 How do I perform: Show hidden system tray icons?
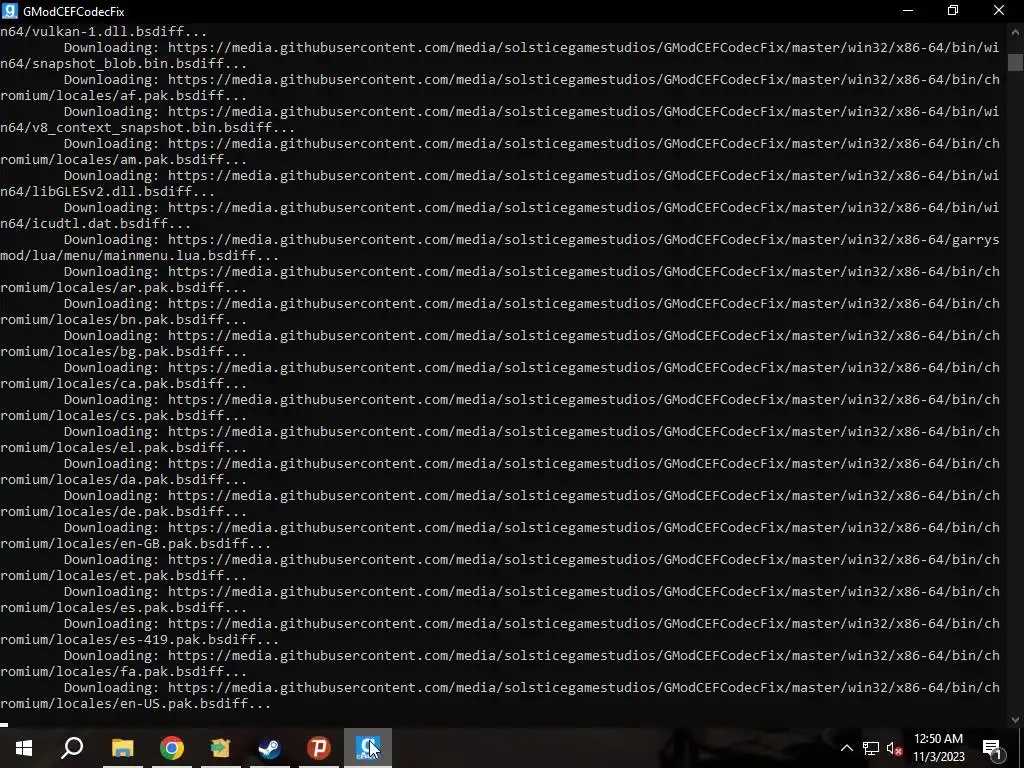[x=846, y=748]
